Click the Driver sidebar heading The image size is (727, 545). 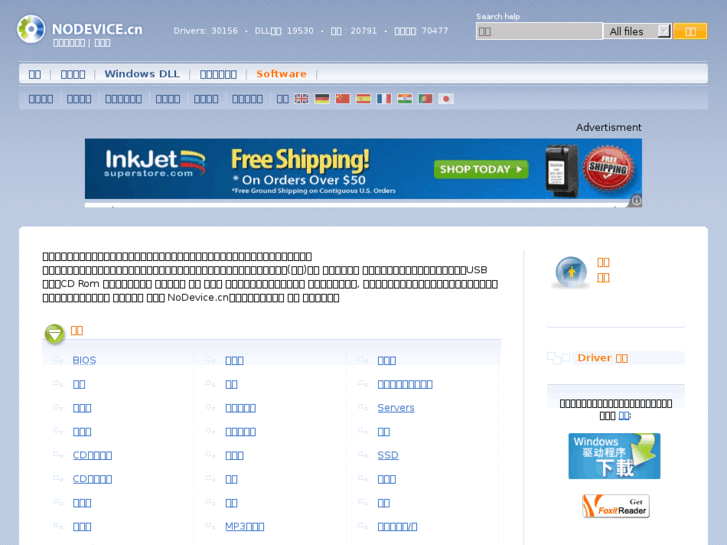pyautogui.click(x=602, y=358)
